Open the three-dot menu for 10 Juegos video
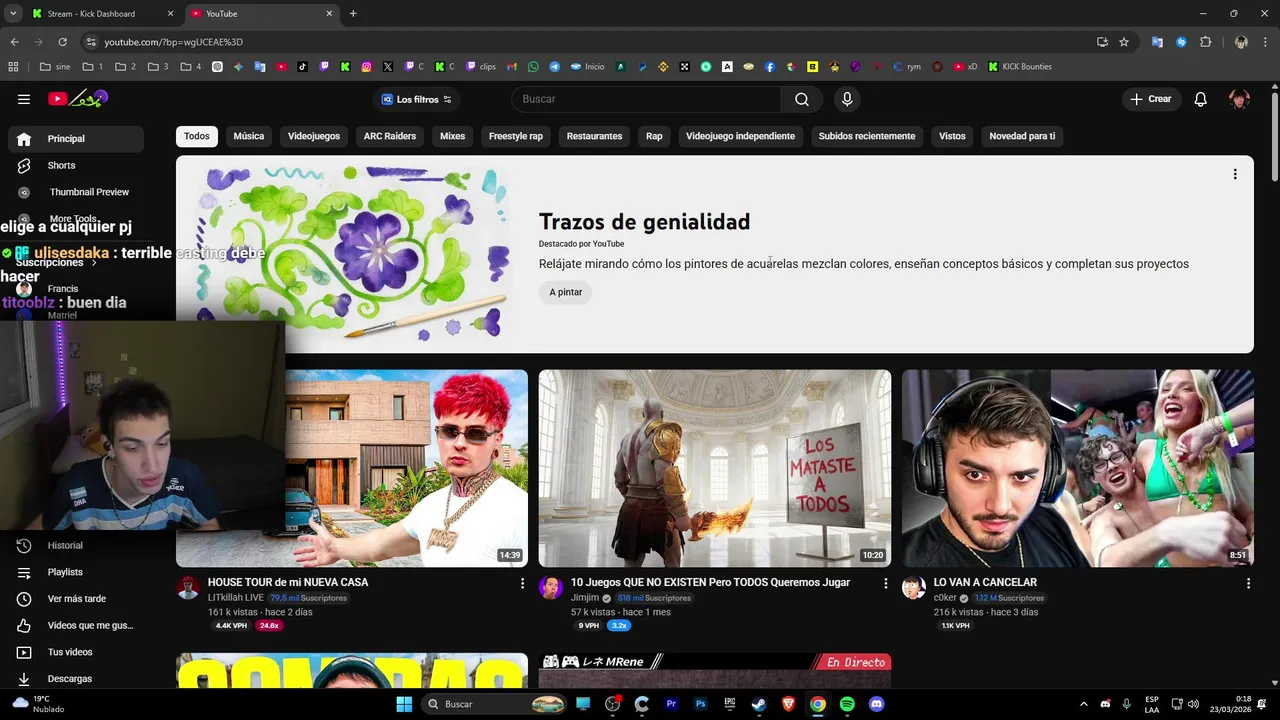 tap(885, 583)
